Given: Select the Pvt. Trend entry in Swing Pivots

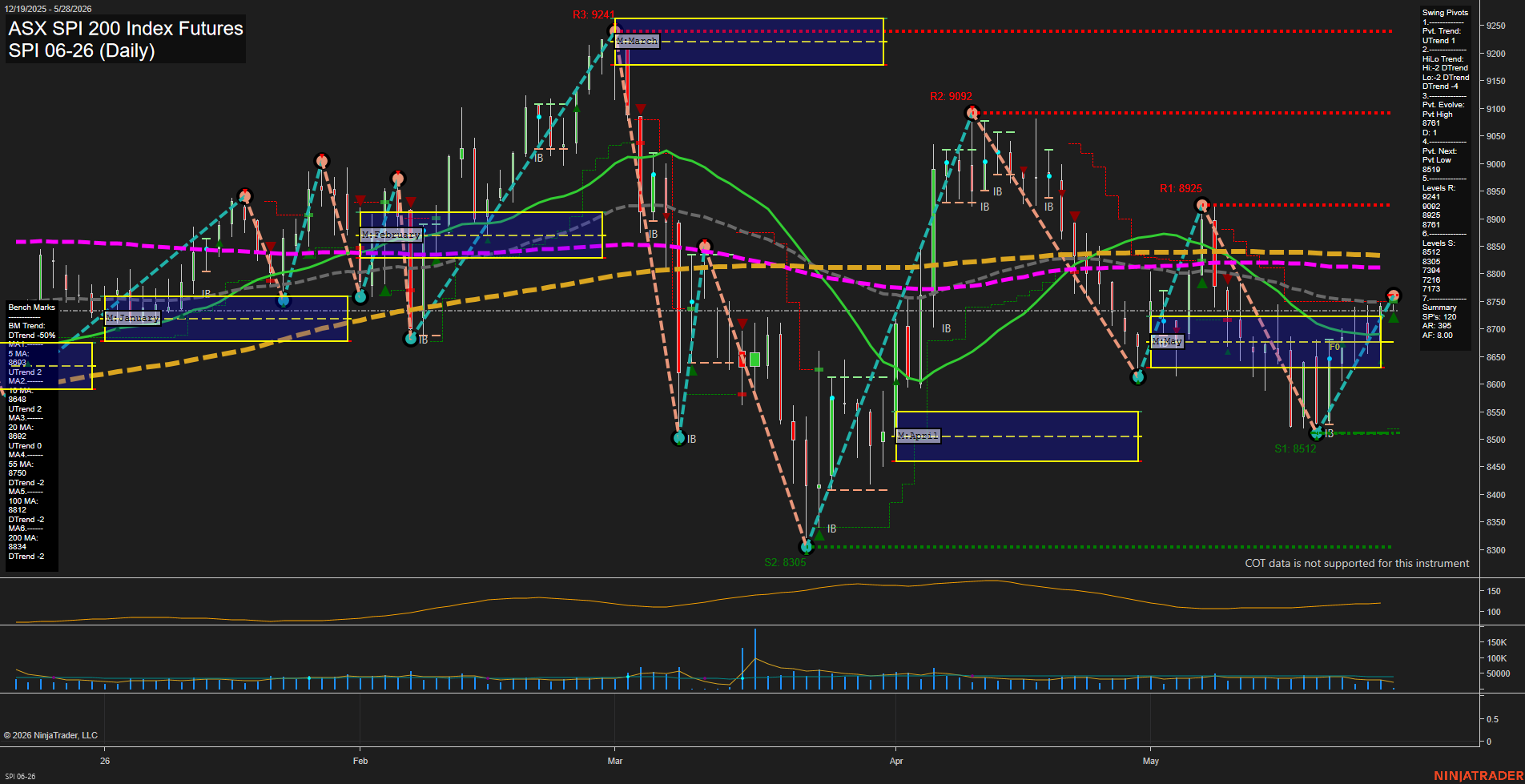Looking at the screenshot, I should (x=1442, y=36).
